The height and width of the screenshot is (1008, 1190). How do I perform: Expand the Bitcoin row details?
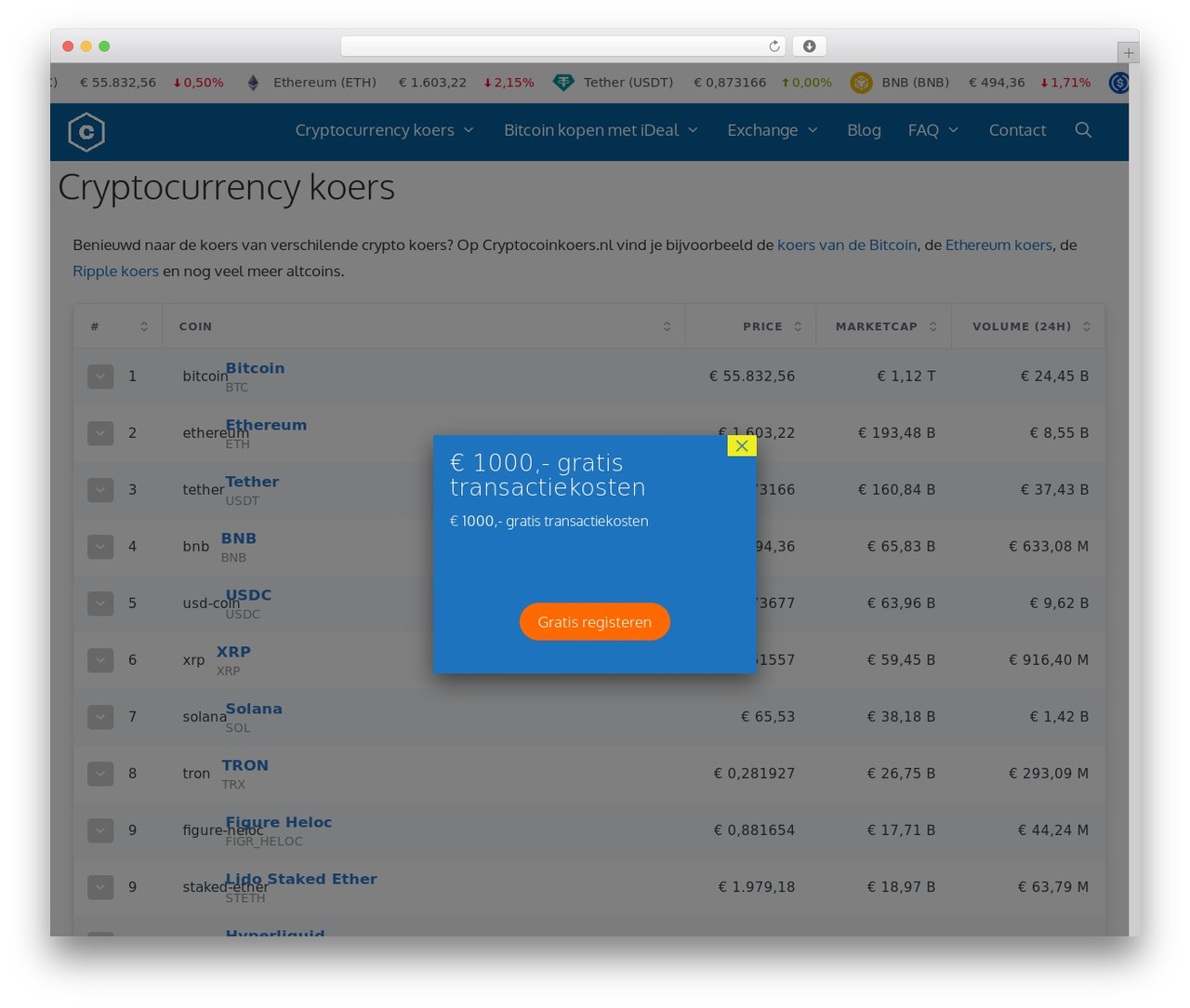pyautogui.click(x=100, y=377)
